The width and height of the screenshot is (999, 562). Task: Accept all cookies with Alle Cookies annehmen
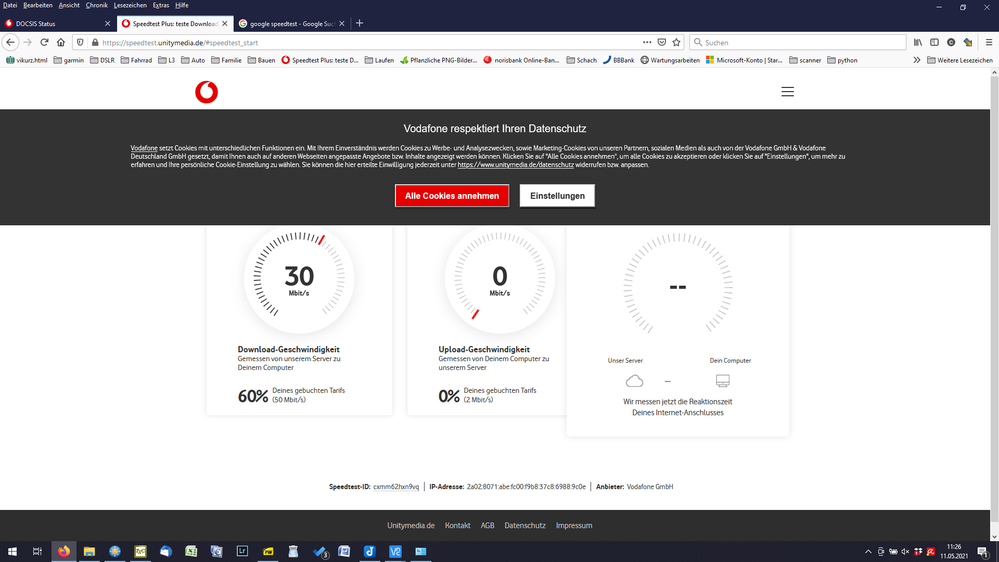[452, 196]
